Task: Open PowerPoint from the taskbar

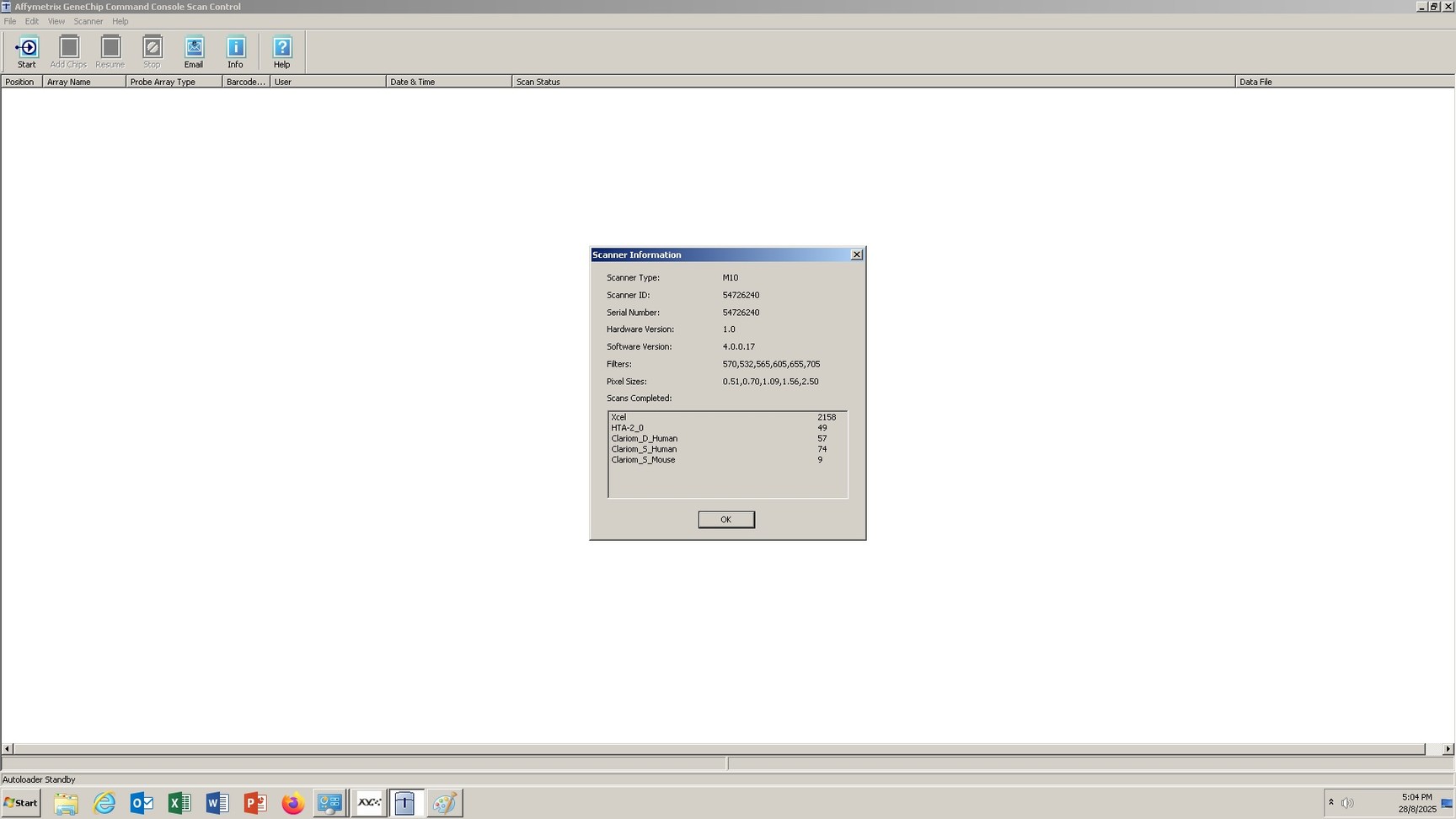Action: 255,803
